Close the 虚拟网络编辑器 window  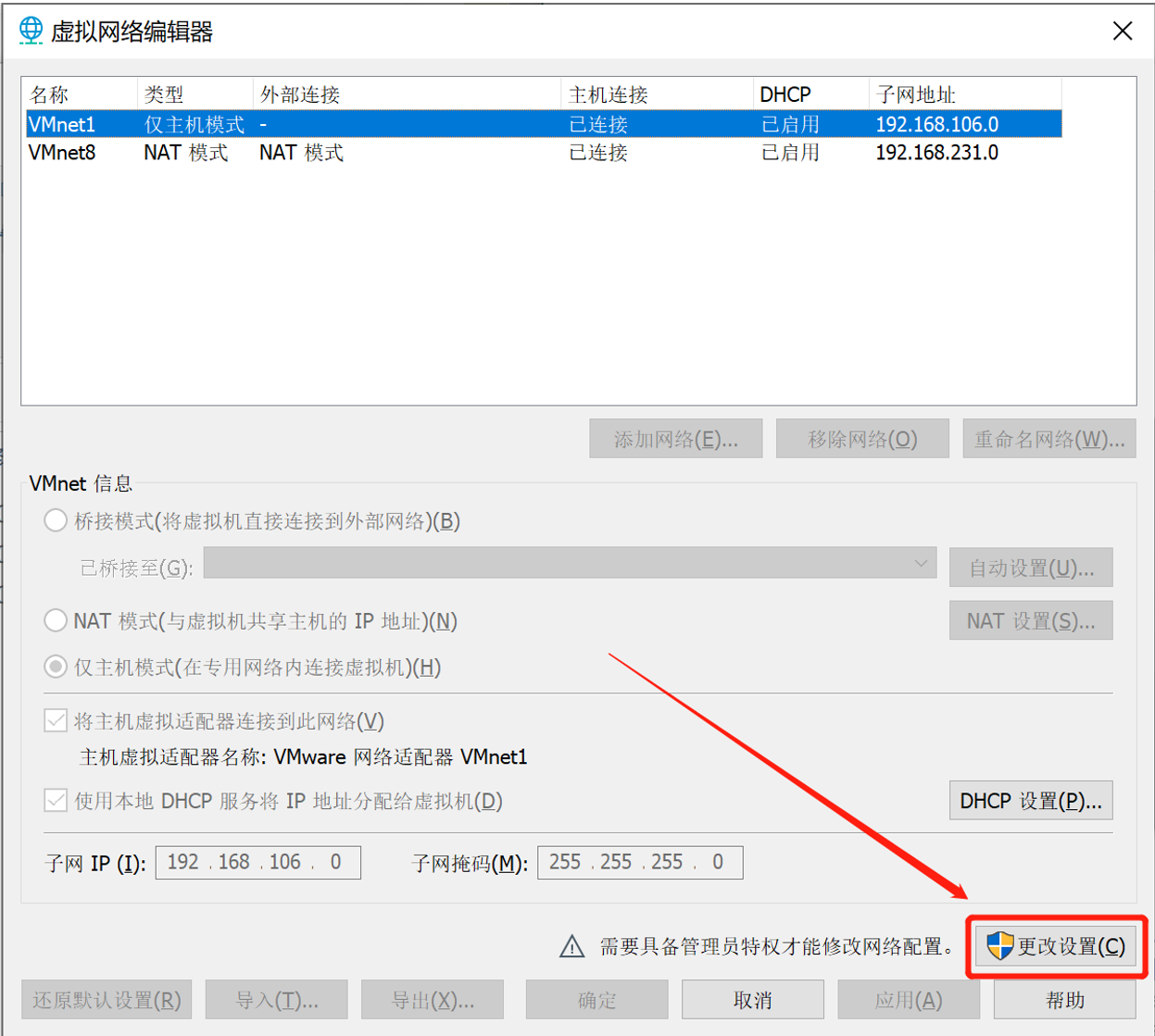1123,31
